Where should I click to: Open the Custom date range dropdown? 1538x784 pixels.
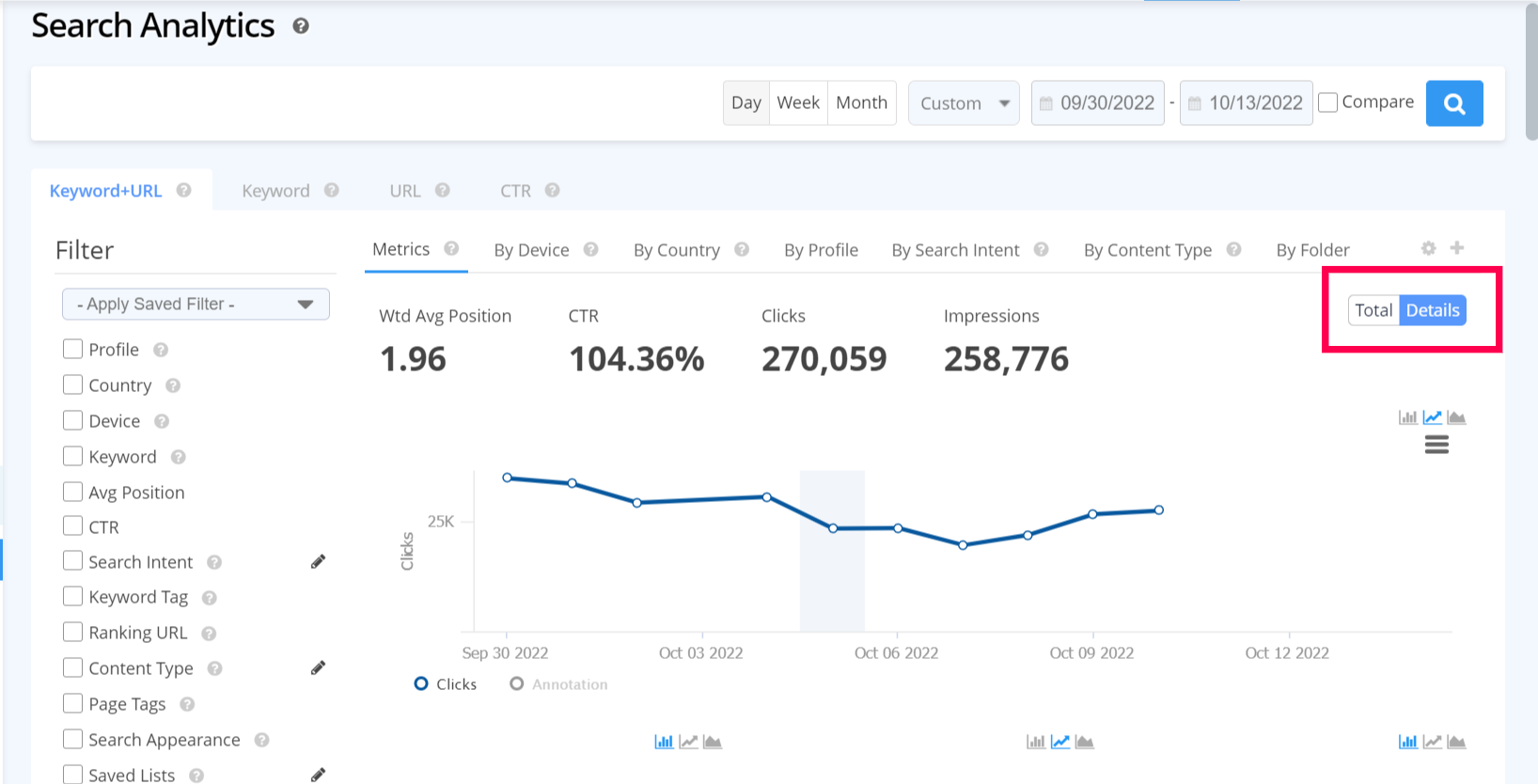pyautogui.click(x=964, y=103)
